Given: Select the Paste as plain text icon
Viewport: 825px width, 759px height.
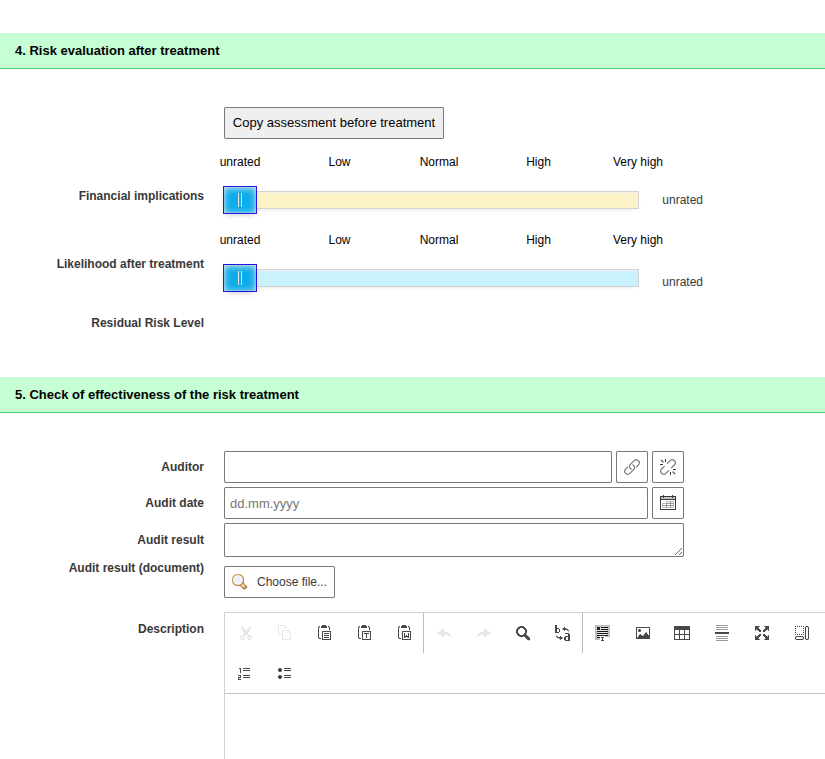Looking at the screenshot, I should (x=364, y=632).
